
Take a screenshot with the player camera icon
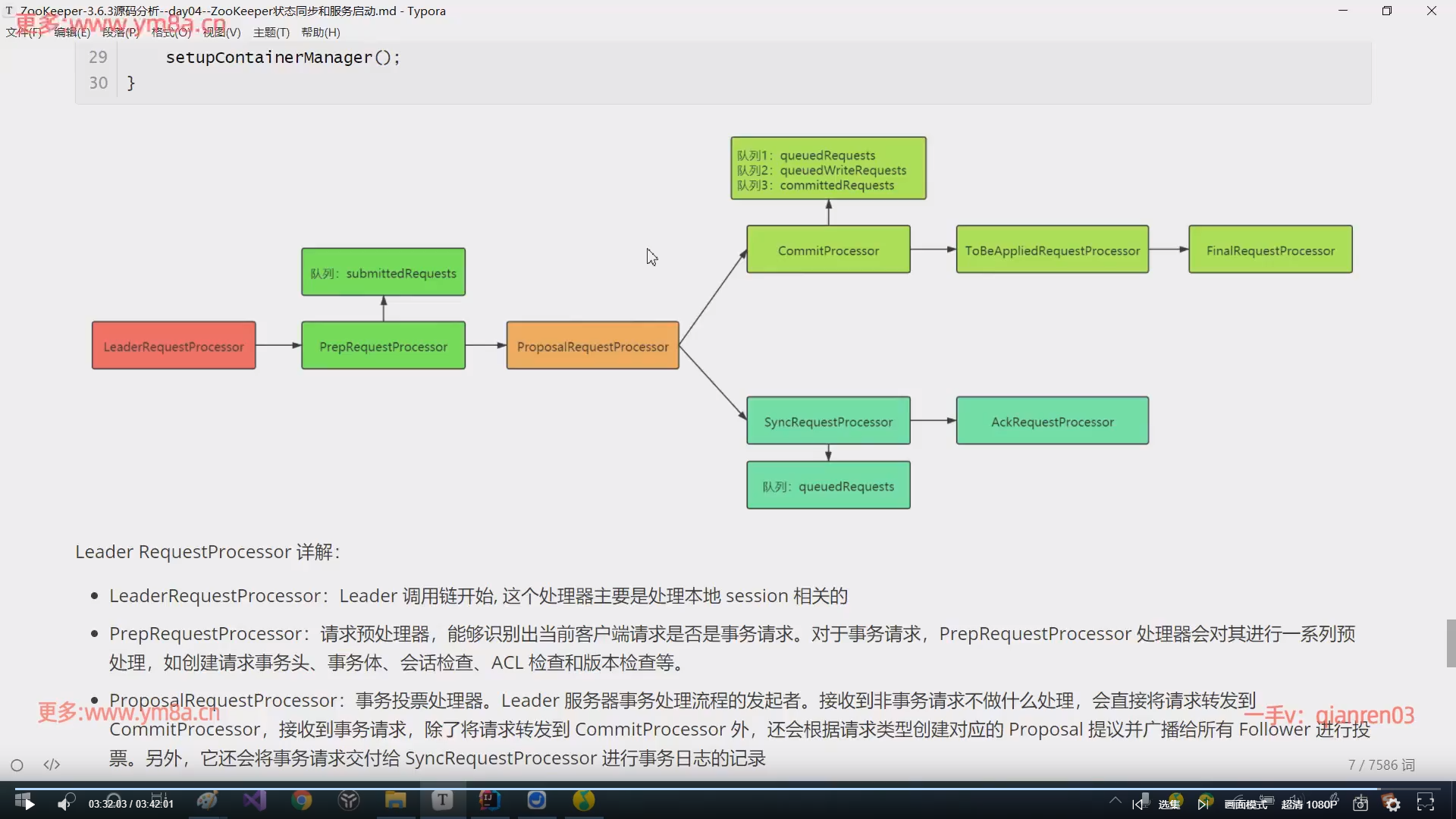(1361, 803)
